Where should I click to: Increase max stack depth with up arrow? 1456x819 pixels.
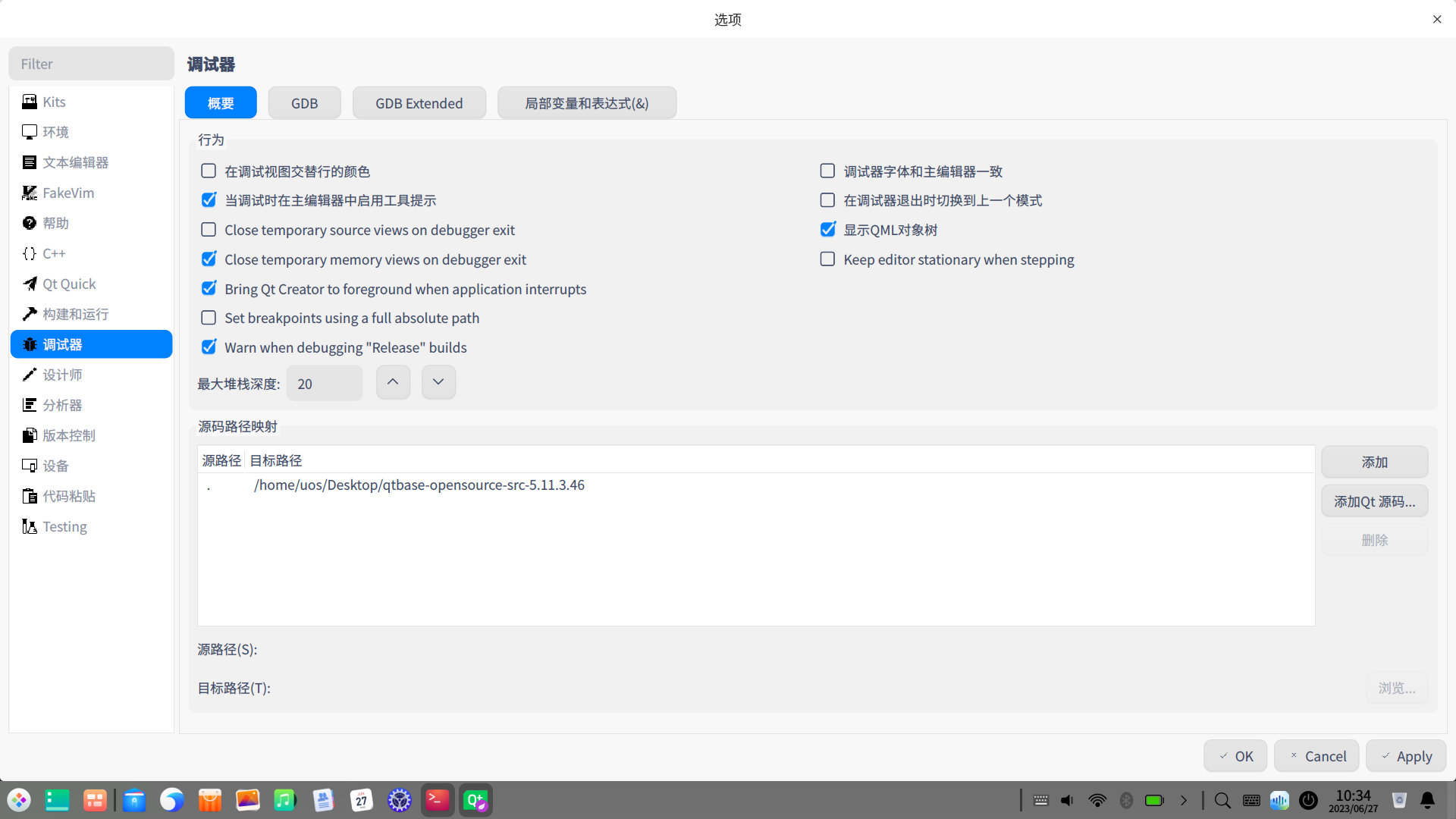[x=393, y=382]
